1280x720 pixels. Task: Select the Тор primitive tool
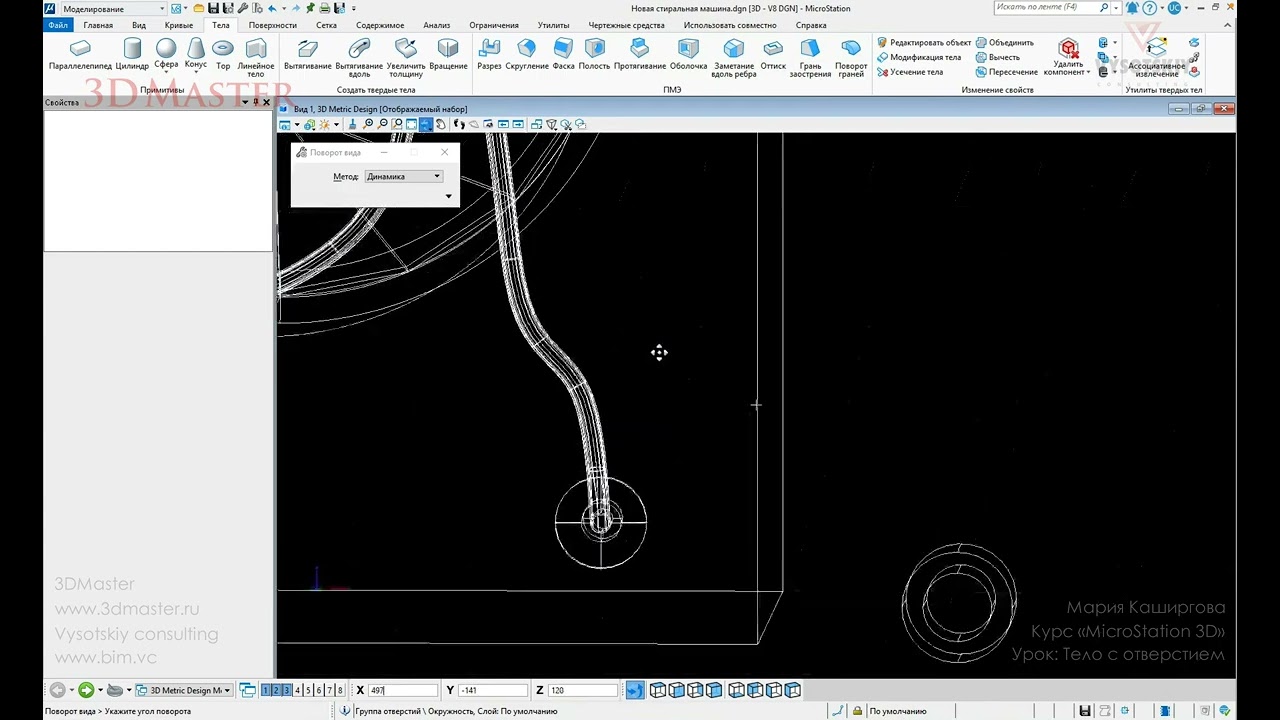click(223, 54)
